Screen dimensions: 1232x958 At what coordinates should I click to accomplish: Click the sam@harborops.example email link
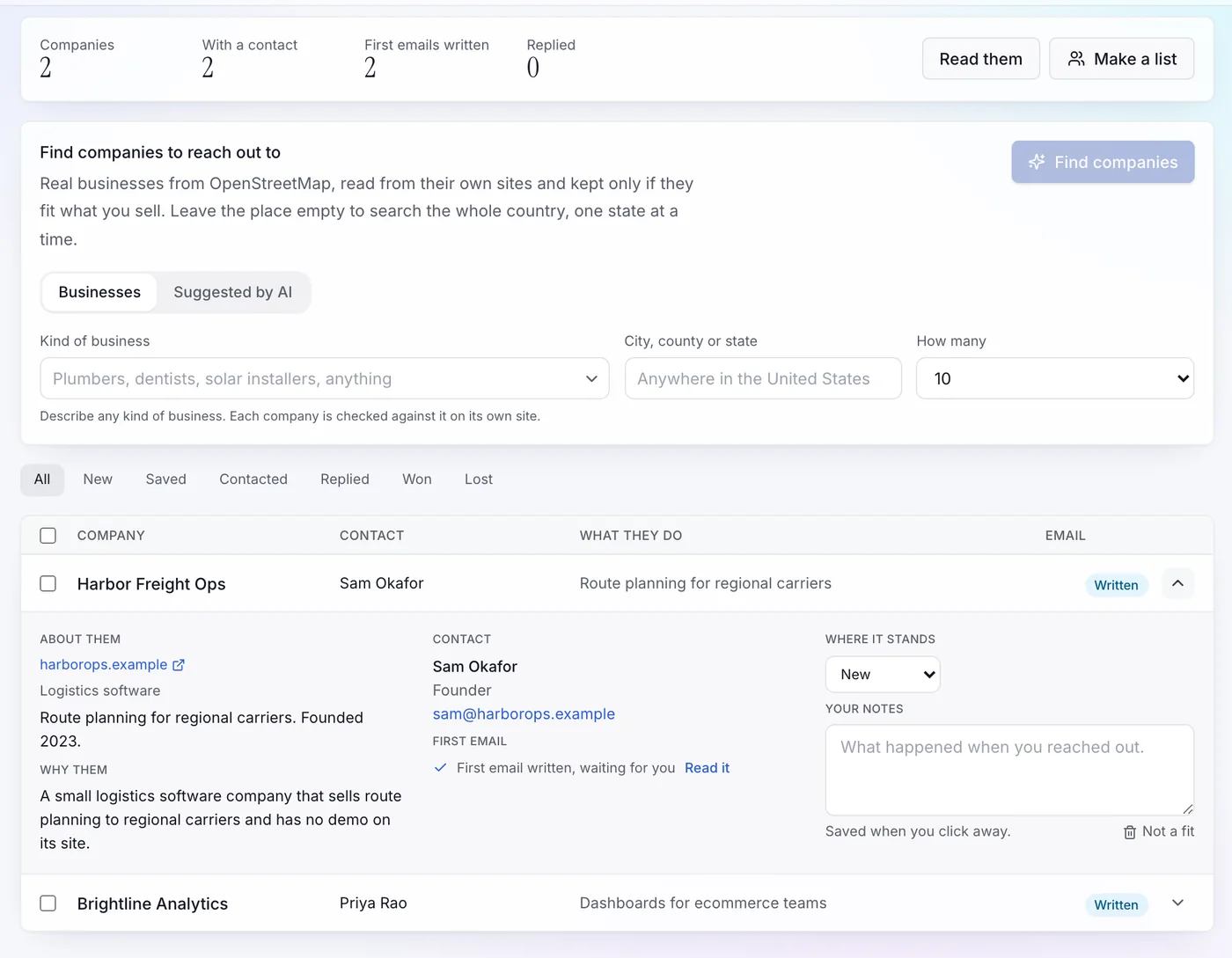524,714
